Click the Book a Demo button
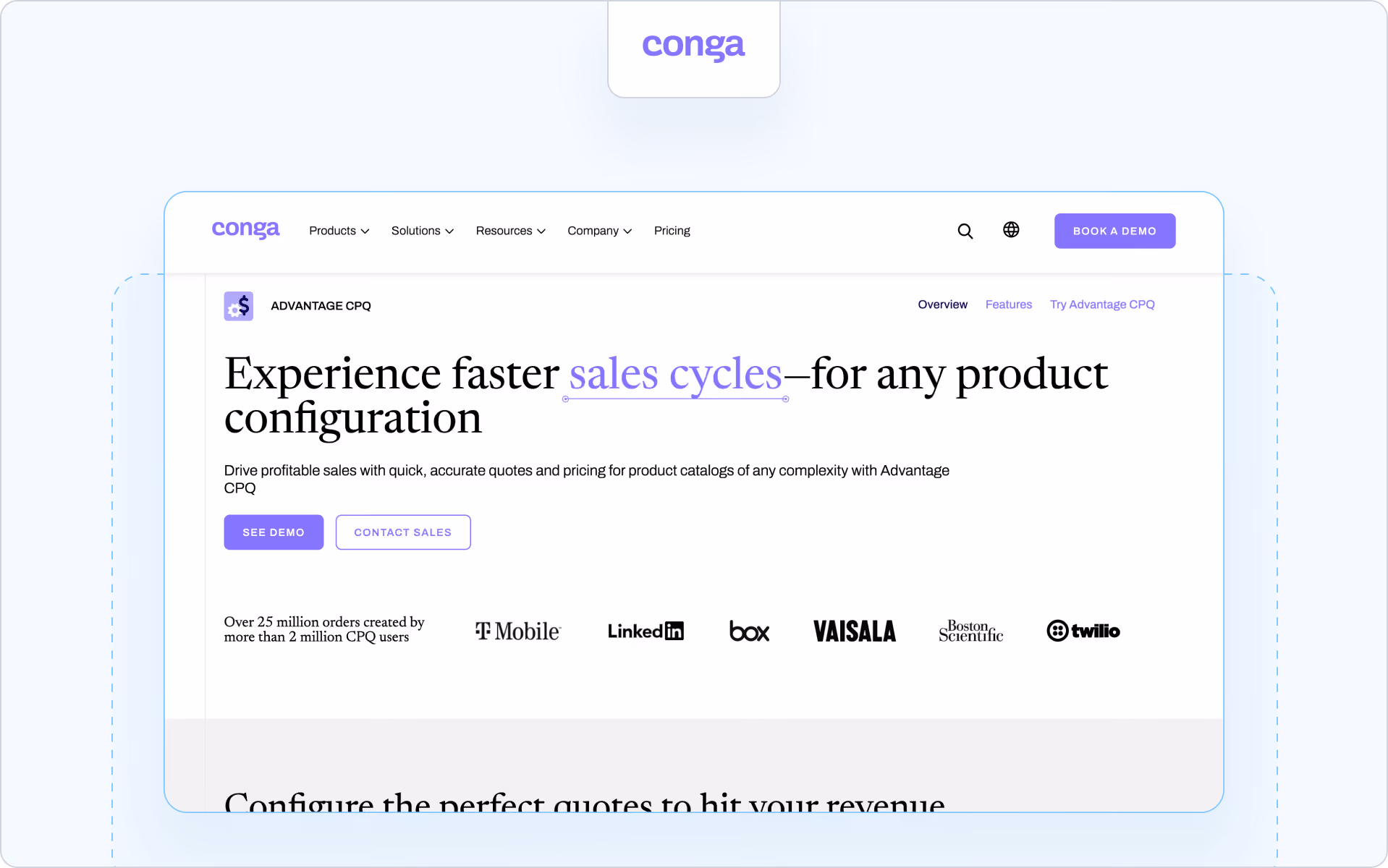Viewport: 1388px width, 868px height. click(x=1114, y=231)
